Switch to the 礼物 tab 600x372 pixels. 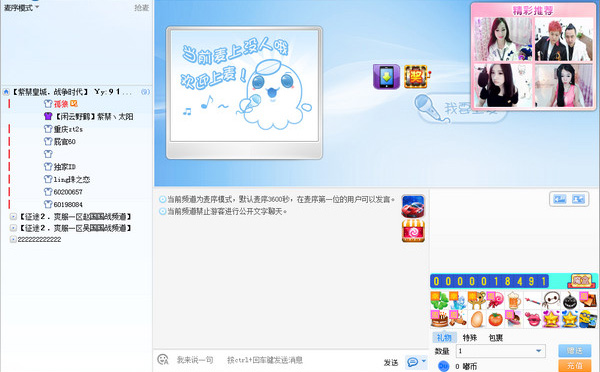tap(444, 338)
